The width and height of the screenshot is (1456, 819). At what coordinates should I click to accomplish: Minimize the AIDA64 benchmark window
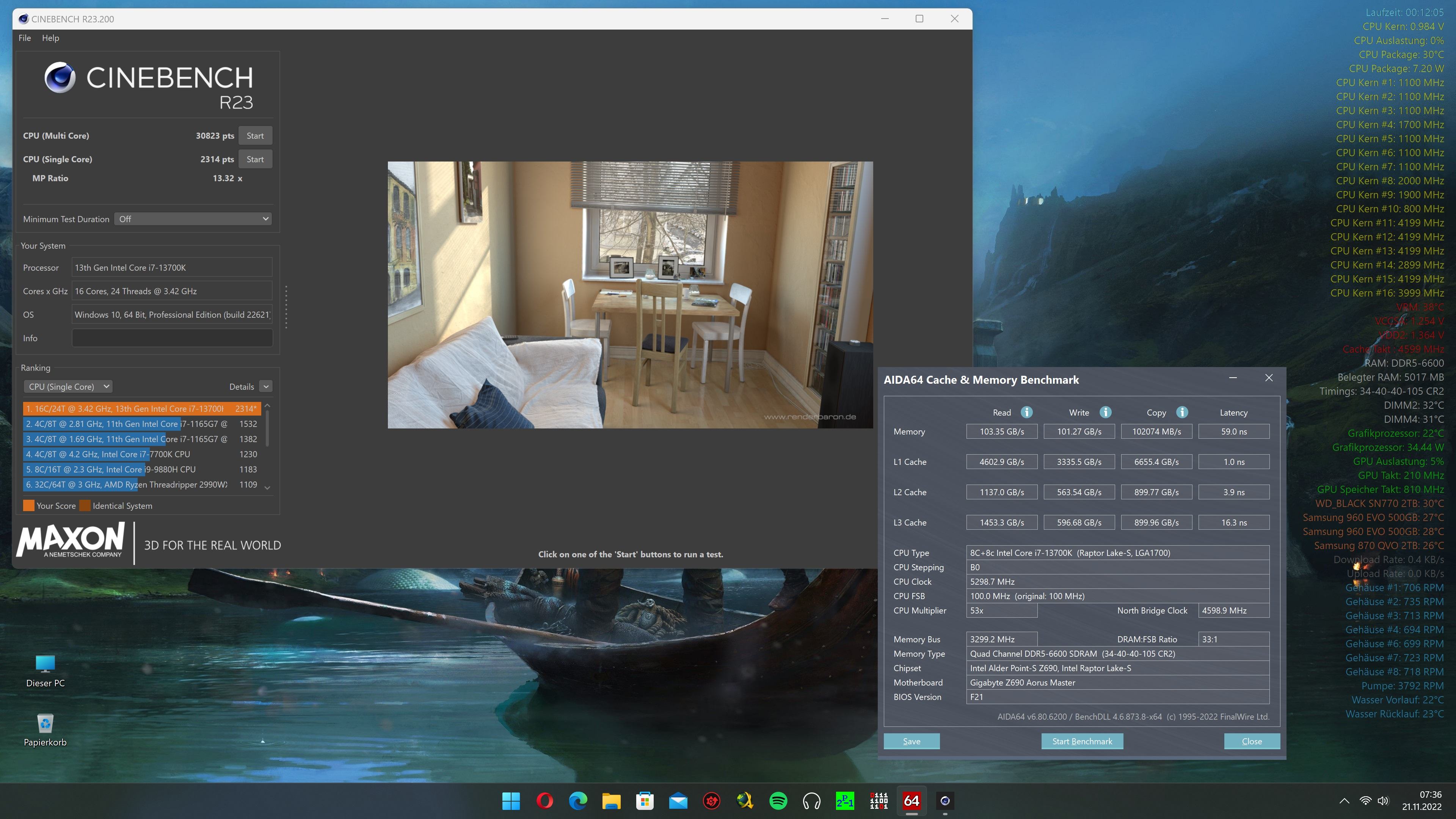(x=1233, y=378)
